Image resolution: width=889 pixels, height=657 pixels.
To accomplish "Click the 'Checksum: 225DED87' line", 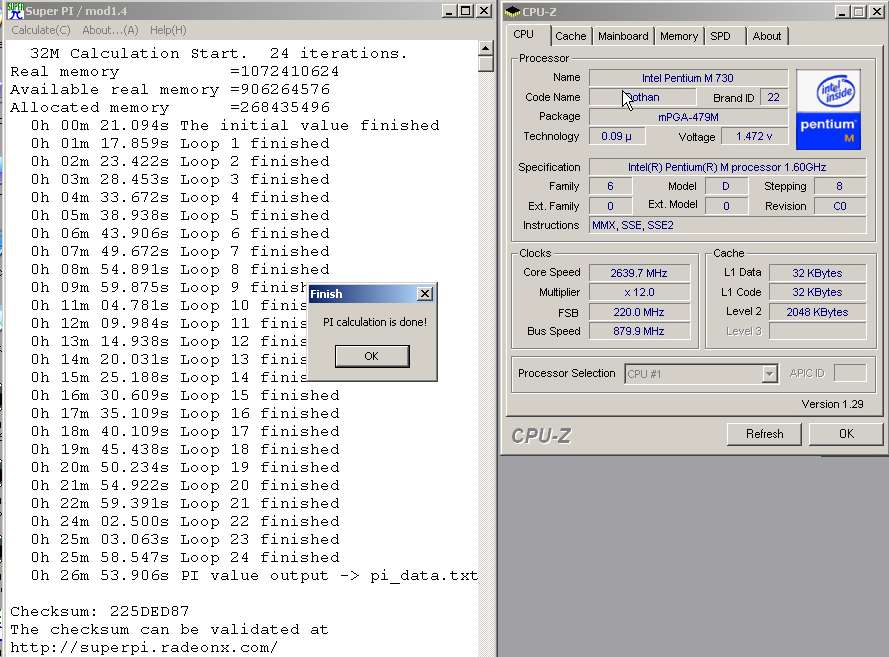I will coord(99,611).
